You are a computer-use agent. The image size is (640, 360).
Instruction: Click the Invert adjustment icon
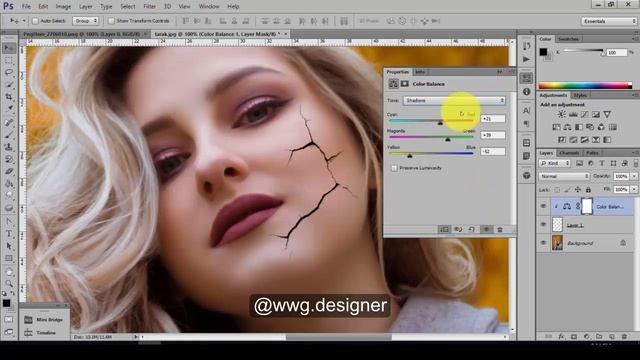(562, 140)
